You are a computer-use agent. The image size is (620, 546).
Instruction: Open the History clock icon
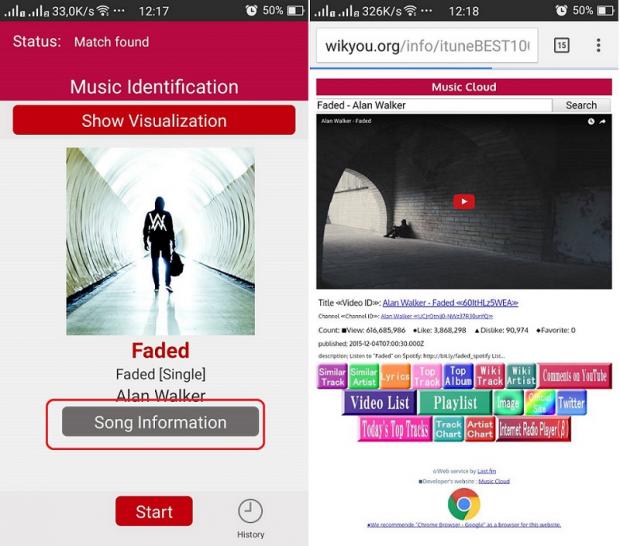pos(250,511)
